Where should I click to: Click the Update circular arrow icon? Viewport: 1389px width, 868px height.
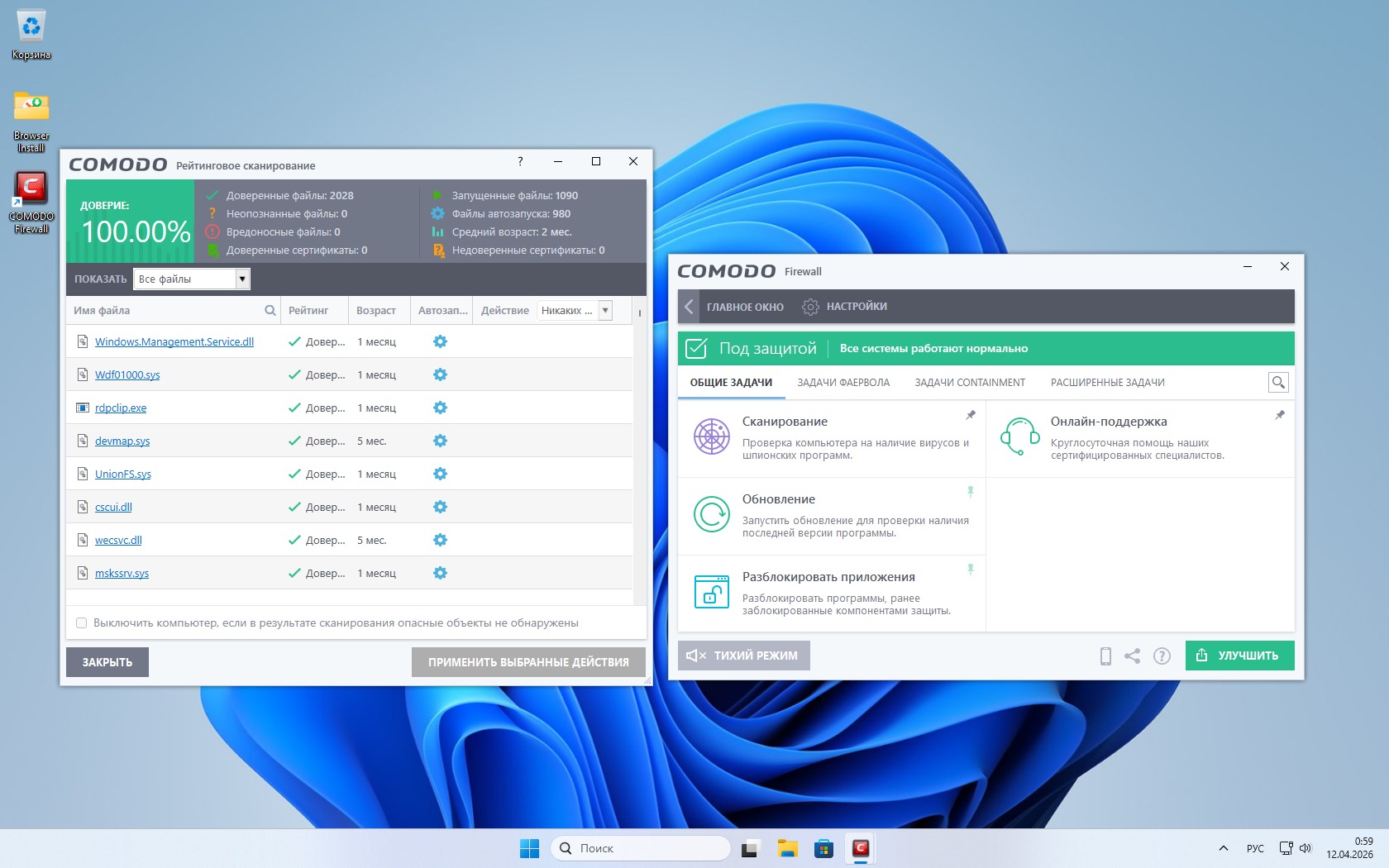[711, 514]
